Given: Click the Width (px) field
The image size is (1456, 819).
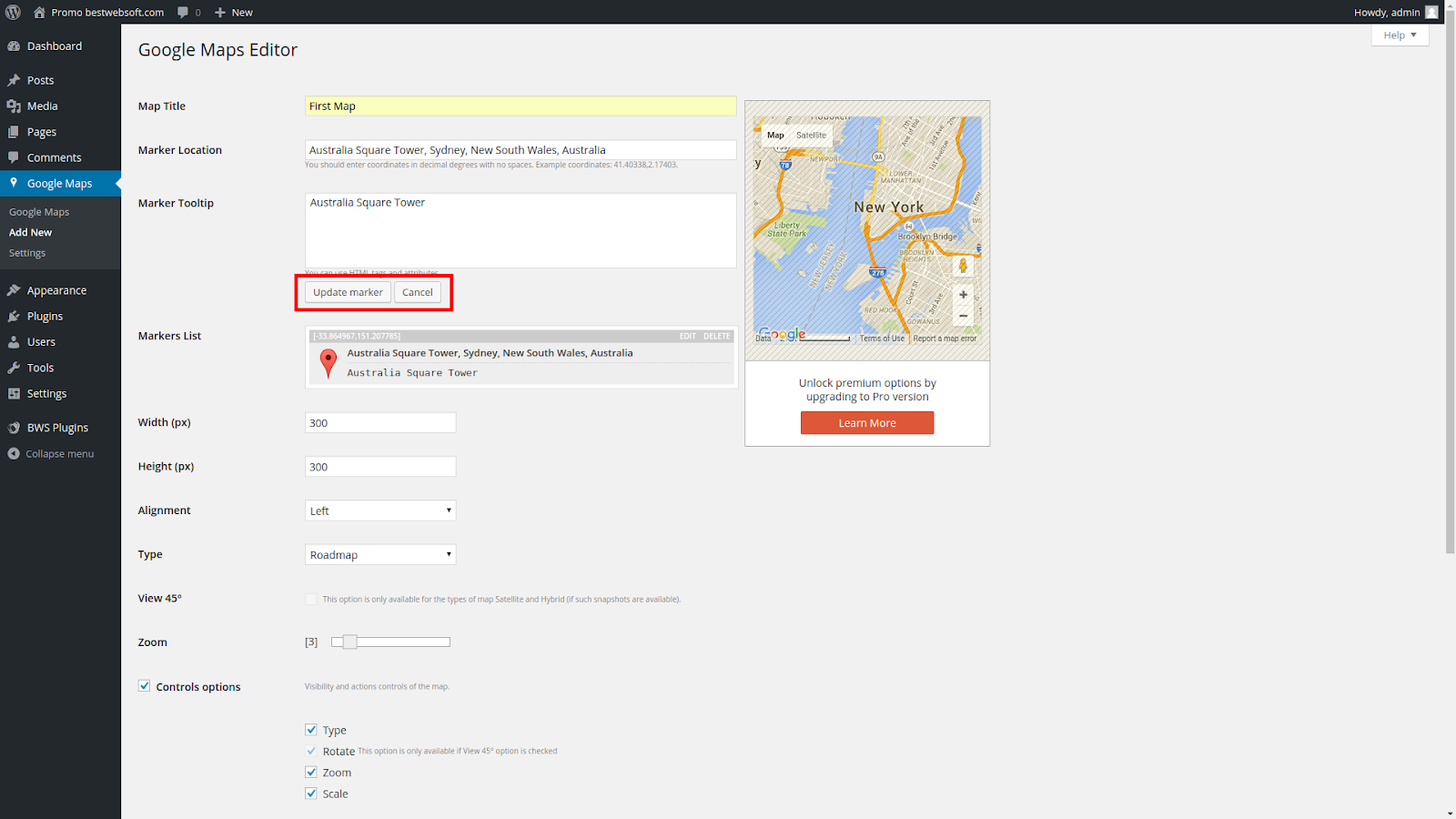Looking at the screenshot, I should 380,422.
